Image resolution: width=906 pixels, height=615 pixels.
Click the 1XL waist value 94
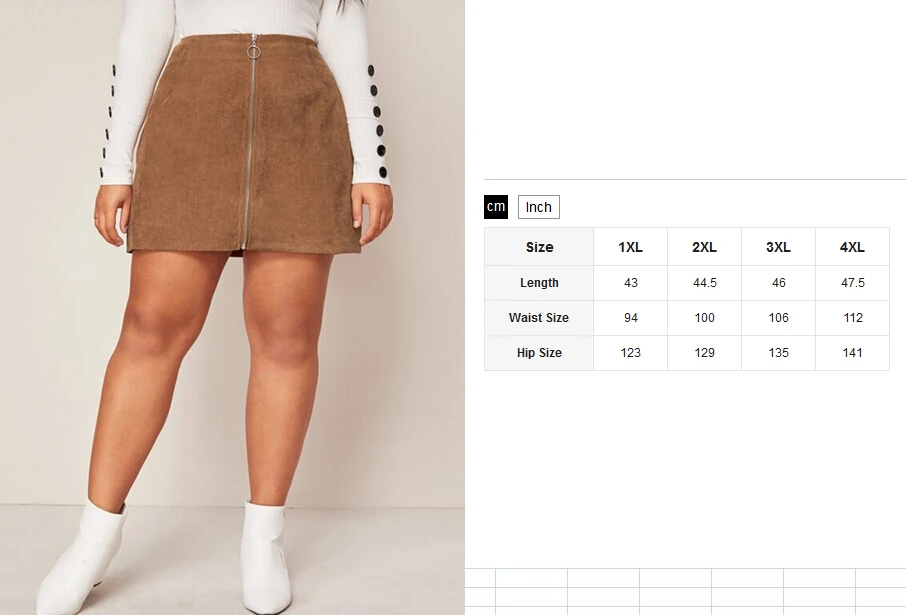630,318
